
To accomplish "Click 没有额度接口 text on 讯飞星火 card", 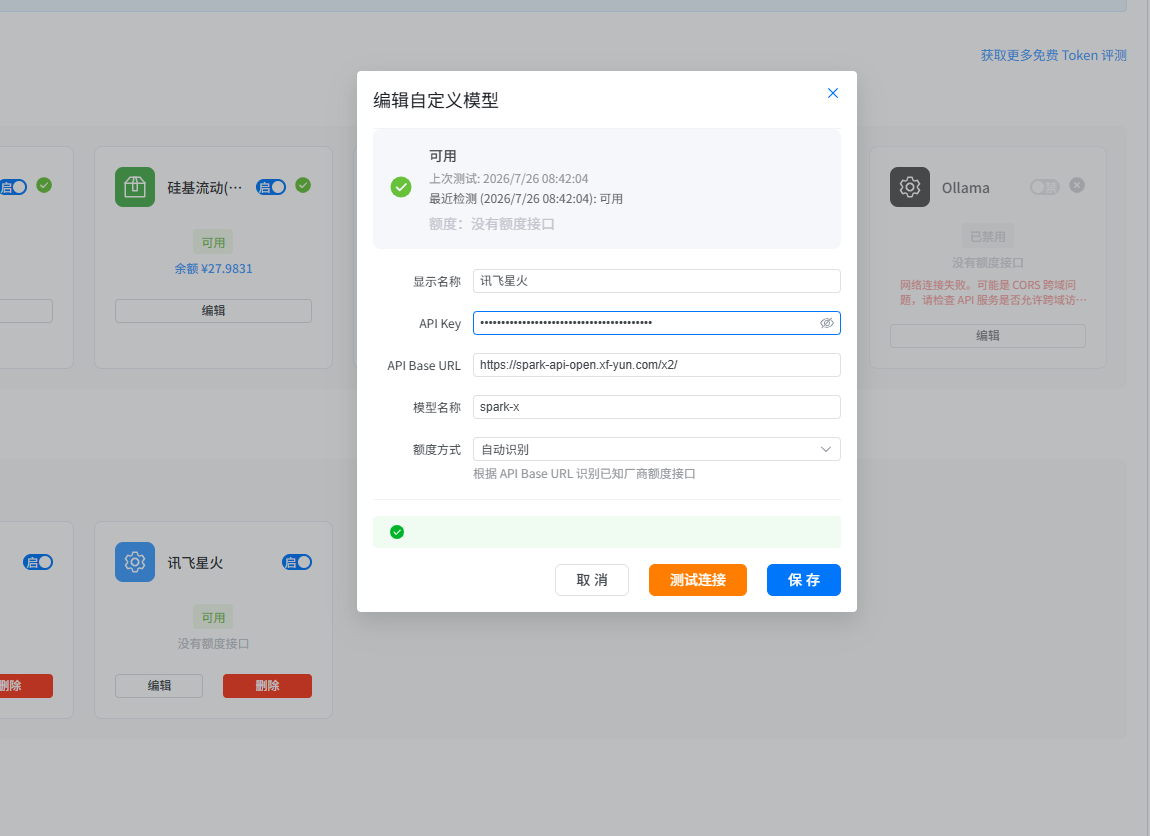I will coord(213,643).
